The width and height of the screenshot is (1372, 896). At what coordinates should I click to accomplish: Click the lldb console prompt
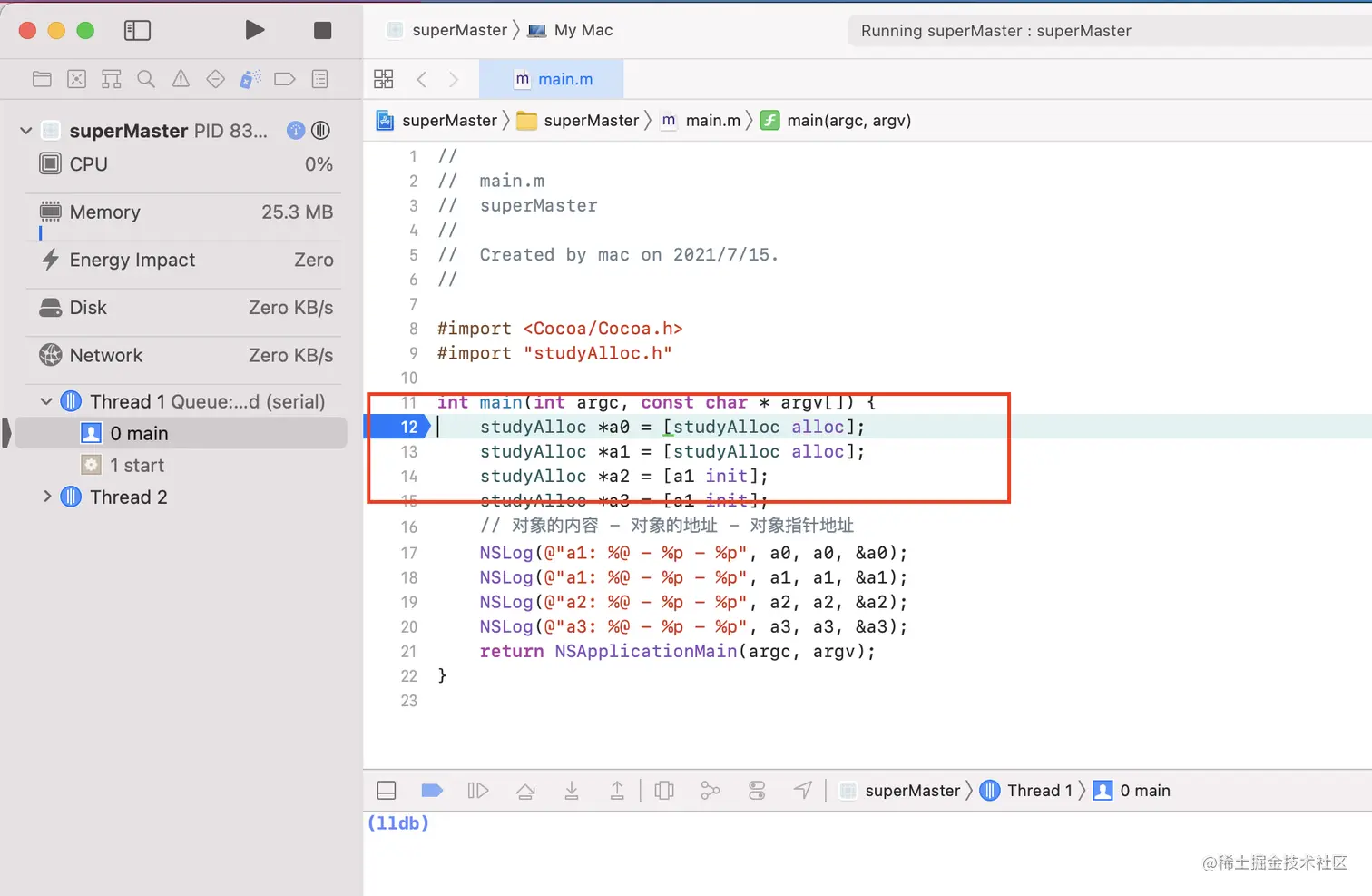pos(398,823)
